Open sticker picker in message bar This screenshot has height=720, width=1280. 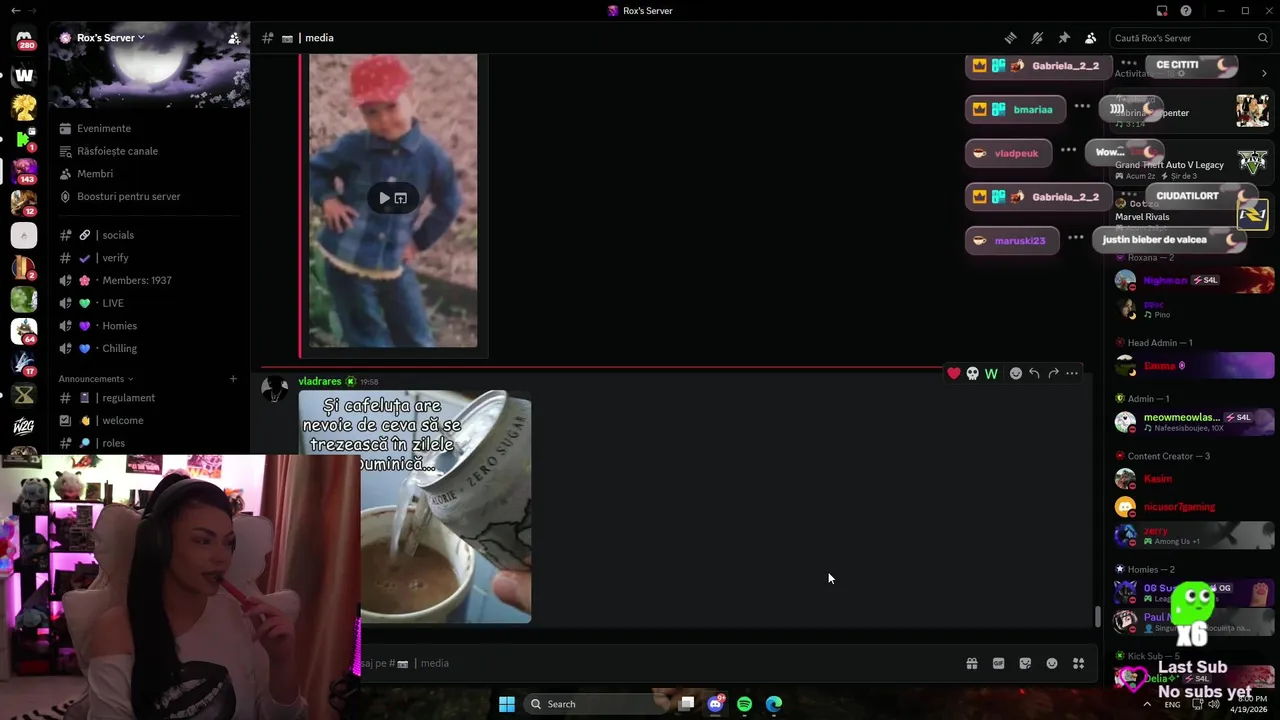coord(1025,663)
